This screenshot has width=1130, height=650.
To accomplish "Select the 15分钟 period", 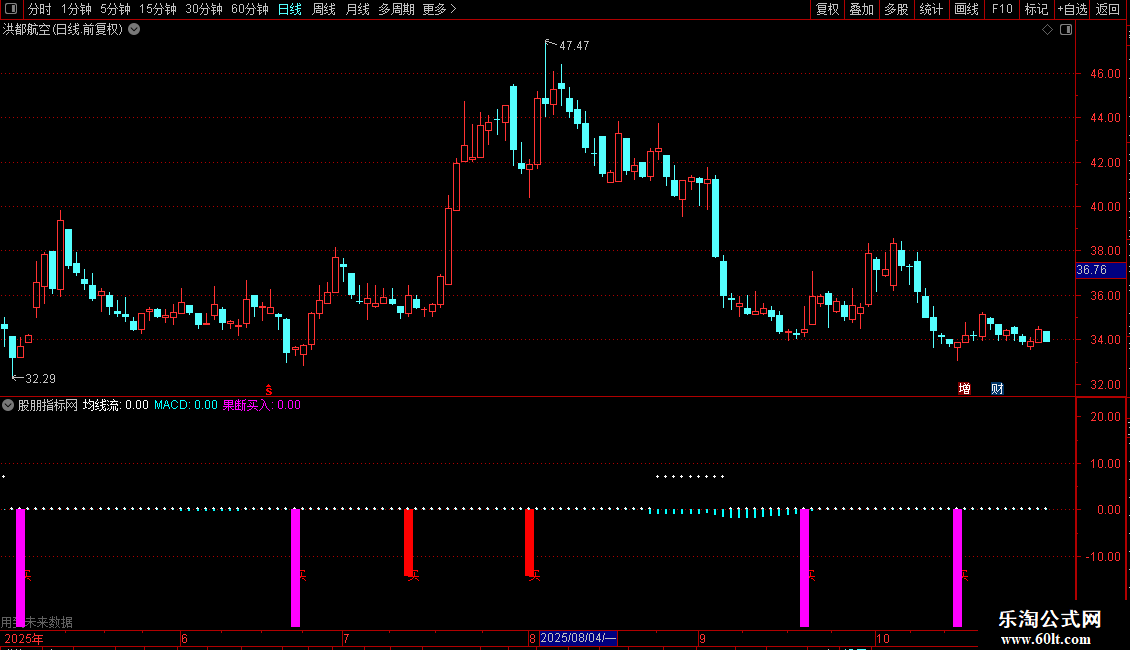I will pyautogui.click(x=157, y=9).
